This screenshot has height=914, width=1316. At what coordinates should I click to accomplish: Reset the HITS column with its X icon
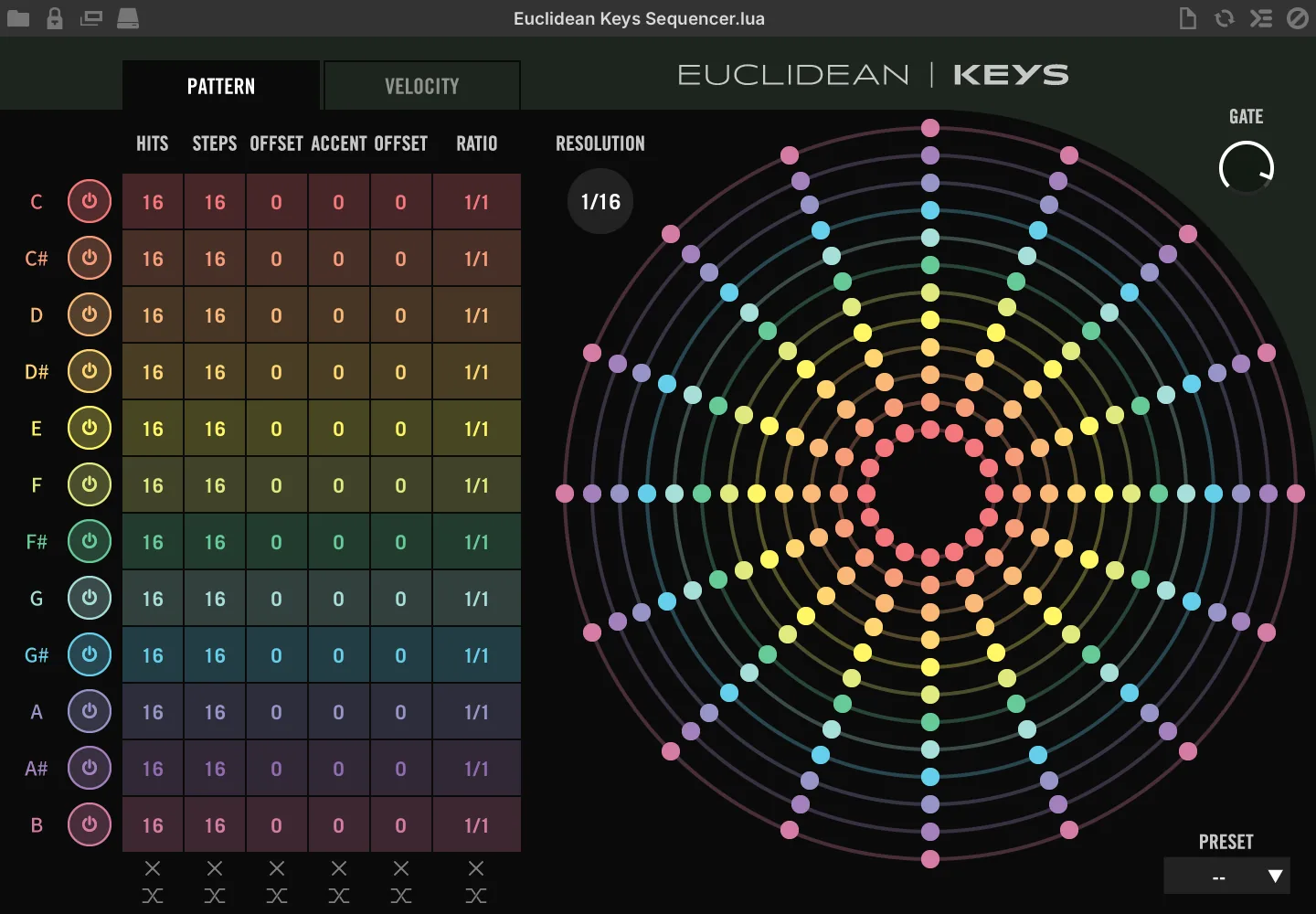coord(153,868)
